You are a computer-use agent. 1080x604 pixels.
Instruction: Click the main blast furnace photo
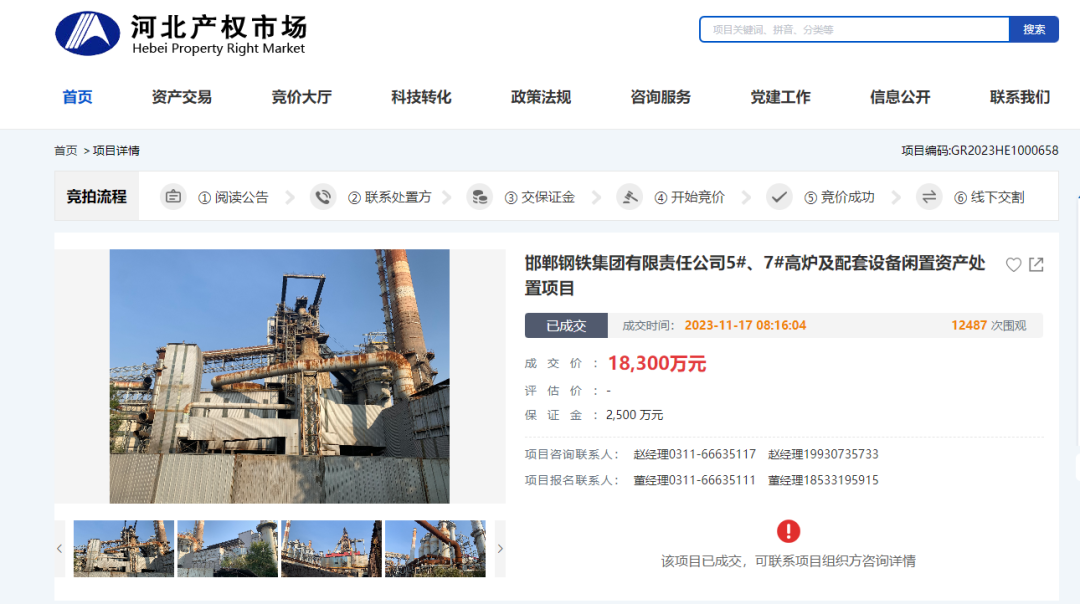click(x=280, y=376)
